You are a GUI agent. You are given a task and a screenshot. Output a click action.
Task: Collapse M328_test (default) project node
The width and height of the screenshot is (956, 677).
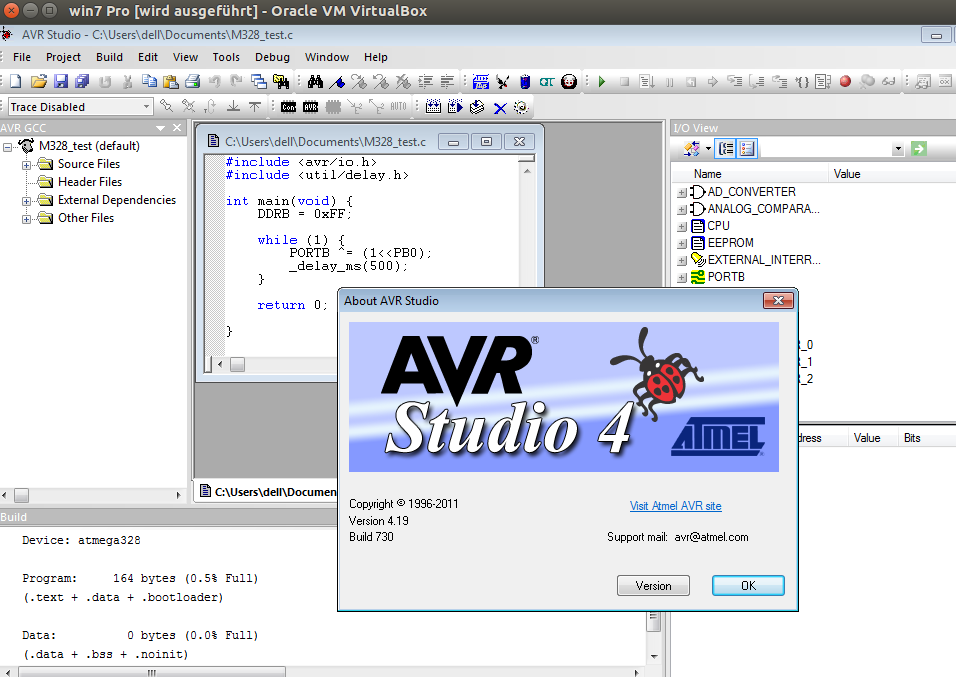[x=8, y=147]
